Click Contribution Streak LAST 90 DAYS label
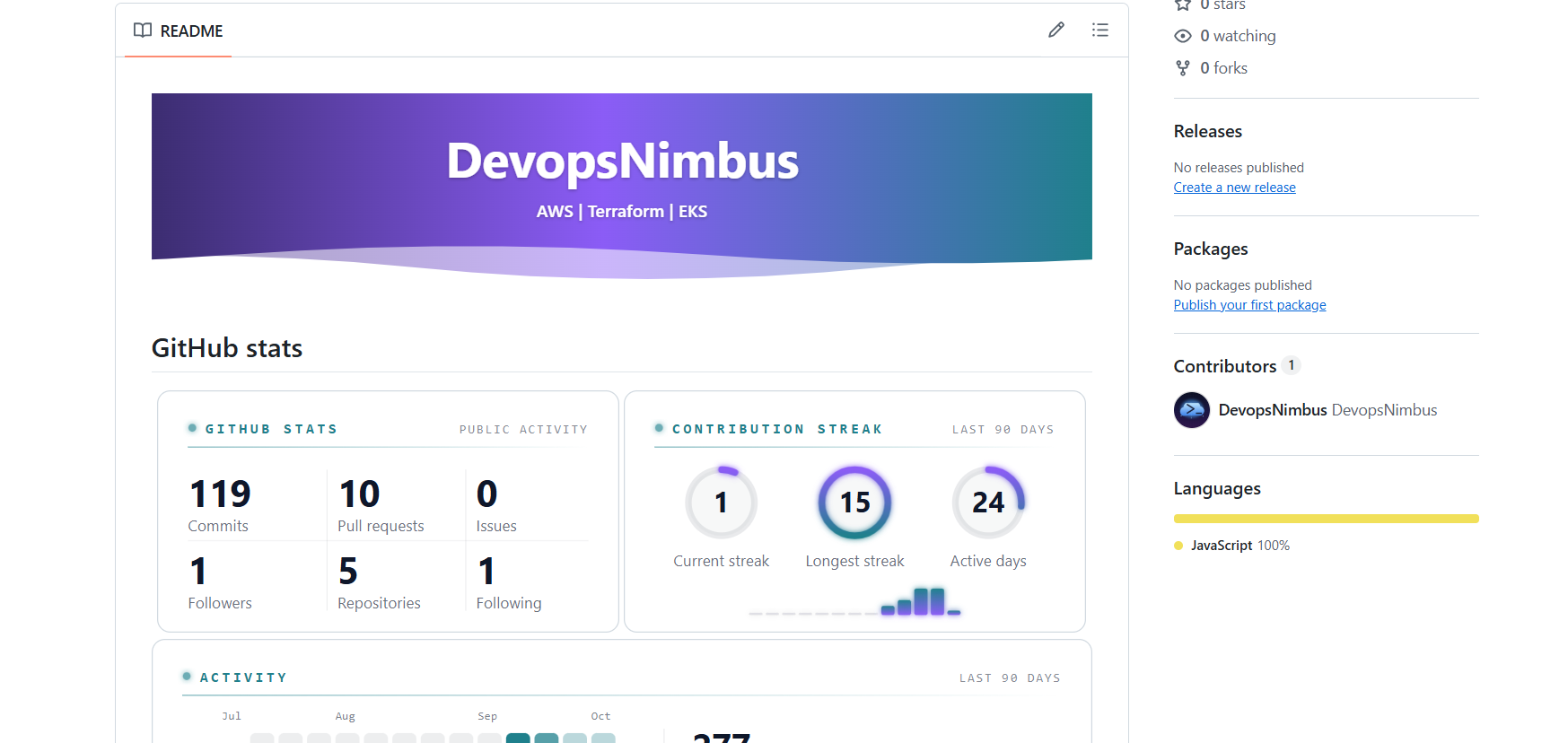 click(x=1003, y=430)
